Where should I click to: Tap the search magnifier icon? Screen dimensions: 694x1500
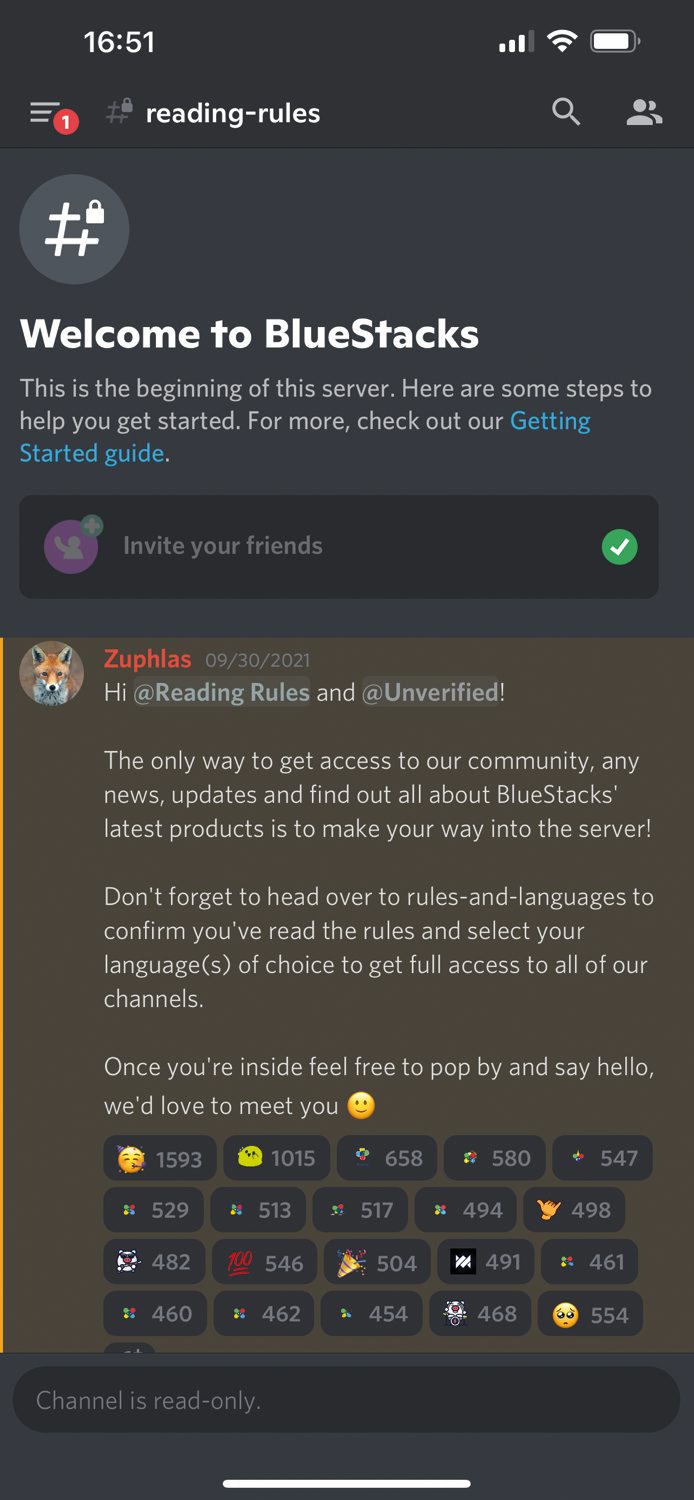coord(566,112)
